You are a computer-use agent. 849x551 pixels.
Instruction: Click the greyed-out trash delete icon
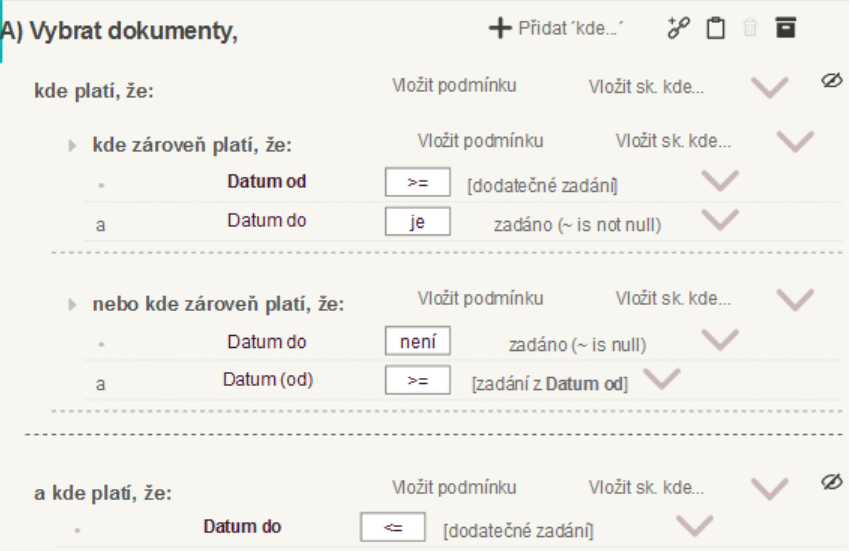750,29
